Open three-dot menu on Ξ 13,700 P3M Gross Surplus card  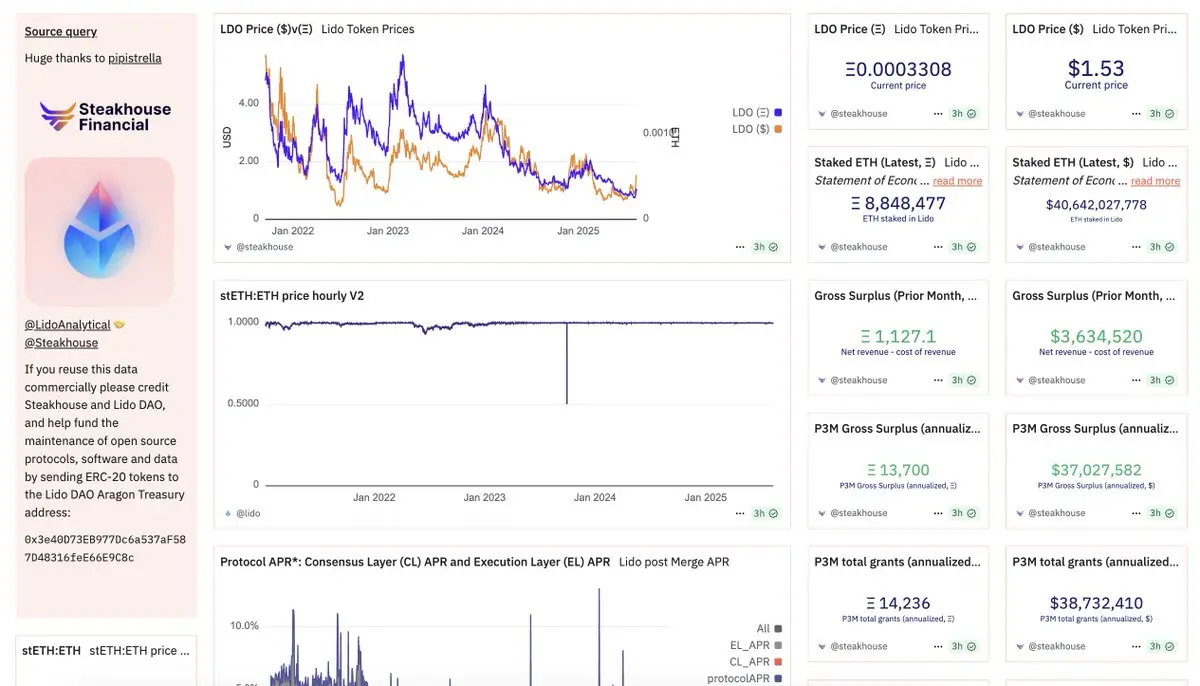tap(938, 513)
